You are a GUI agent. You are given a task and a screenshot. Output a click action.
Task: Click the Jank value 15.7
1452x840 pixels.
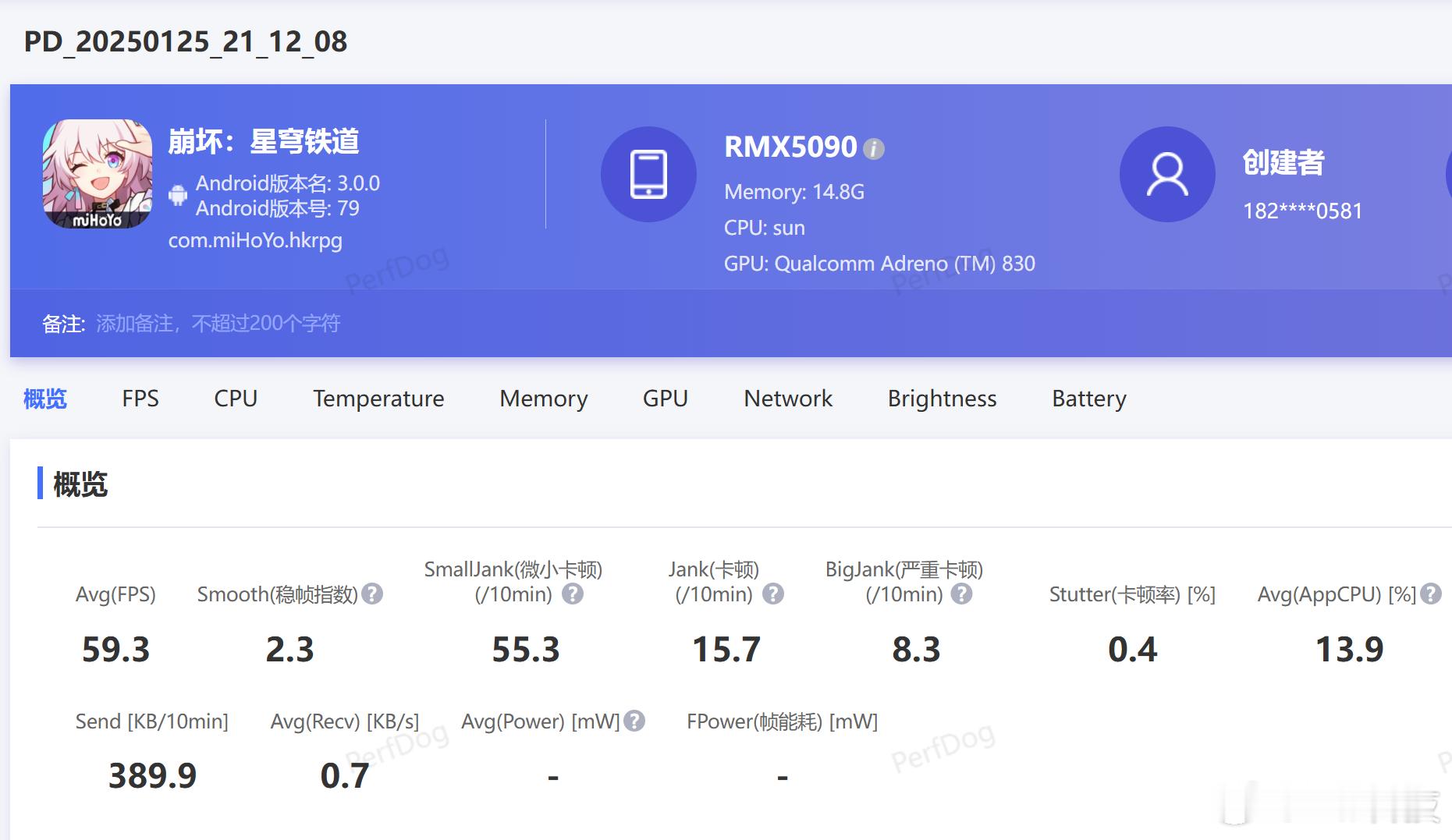pos(726,650)
